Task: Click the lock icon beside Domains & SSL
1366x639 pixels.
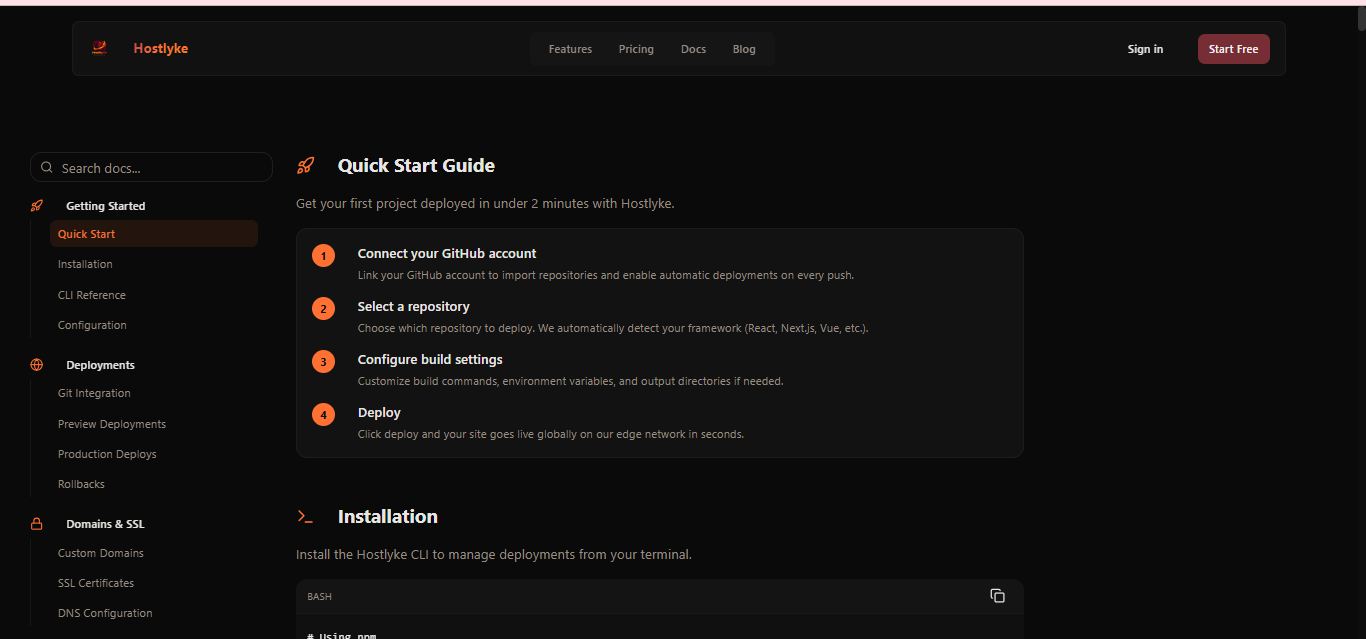Action: (37, 523)
